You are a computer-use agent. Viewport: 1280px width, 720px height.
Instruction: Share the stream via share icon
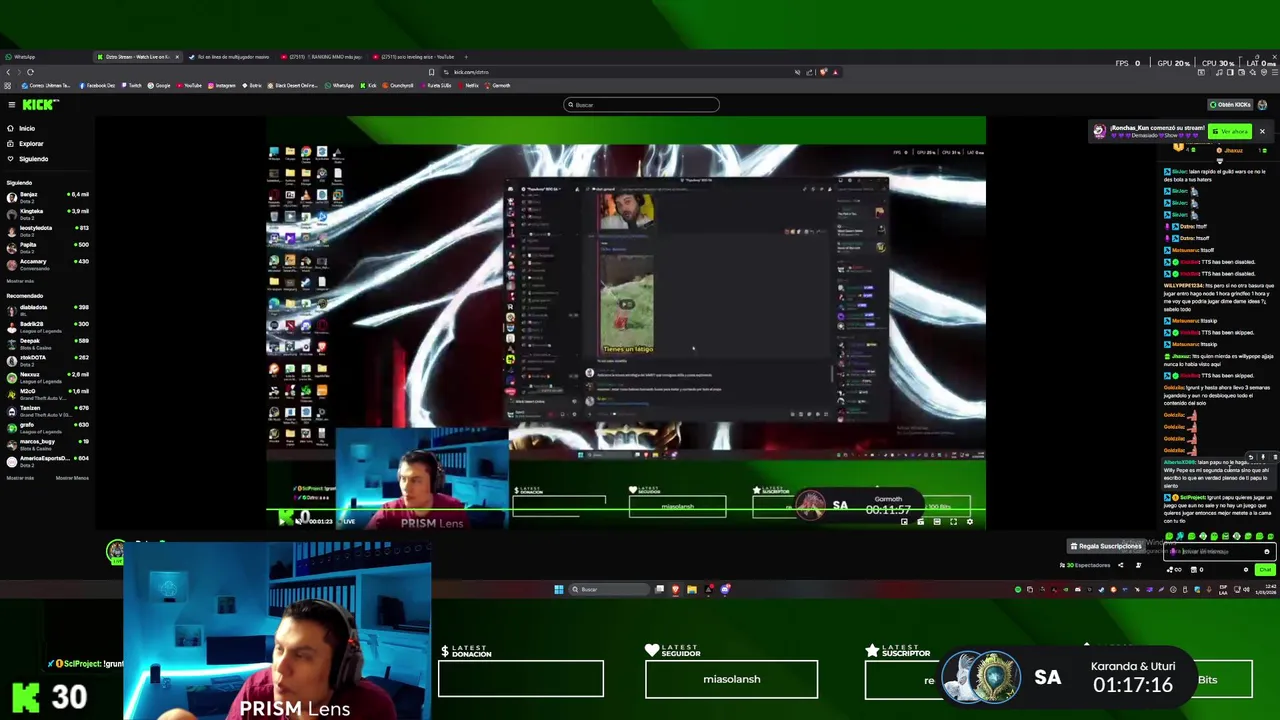pos(1120,565)
